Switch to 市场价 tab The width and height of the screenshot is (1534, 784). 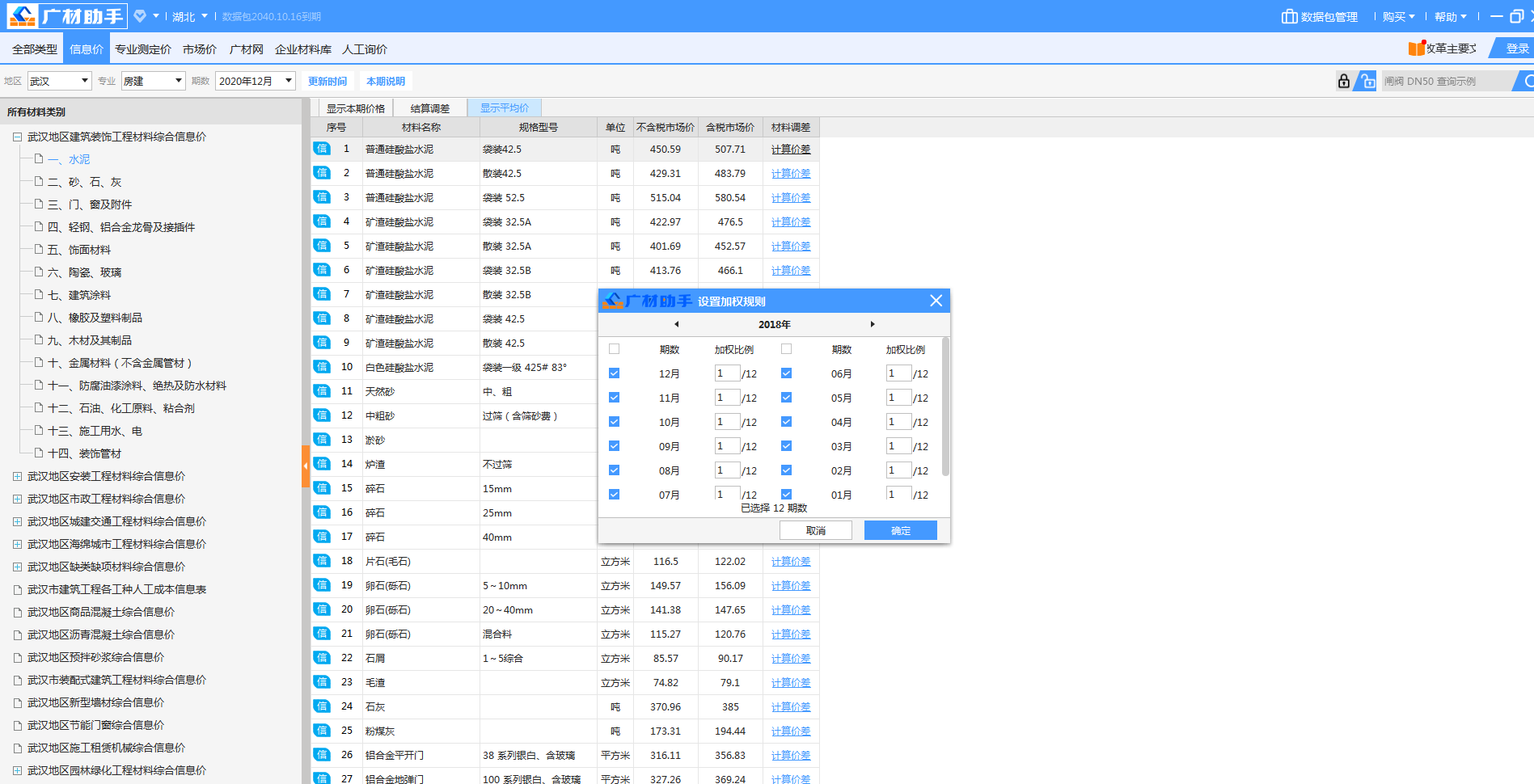click(x=200, y=49)
